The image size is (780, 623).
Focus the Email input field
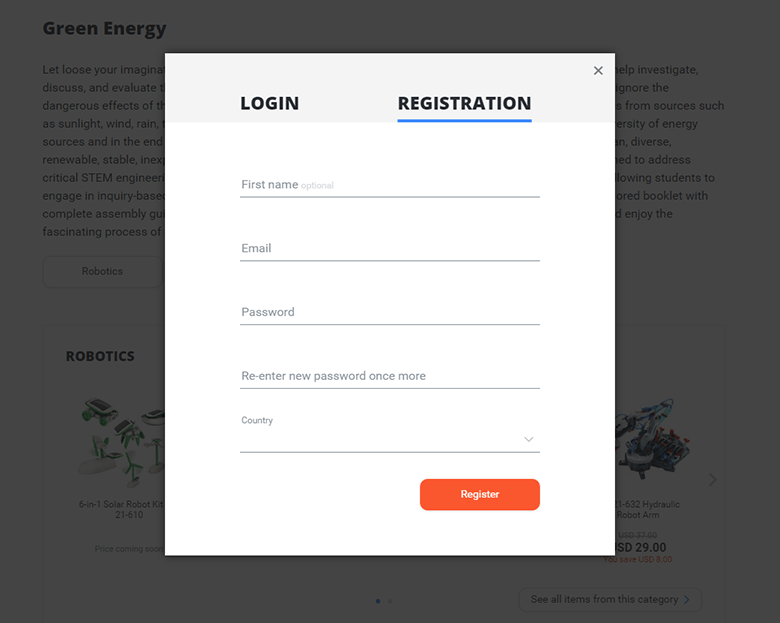(x=390, y=248)
